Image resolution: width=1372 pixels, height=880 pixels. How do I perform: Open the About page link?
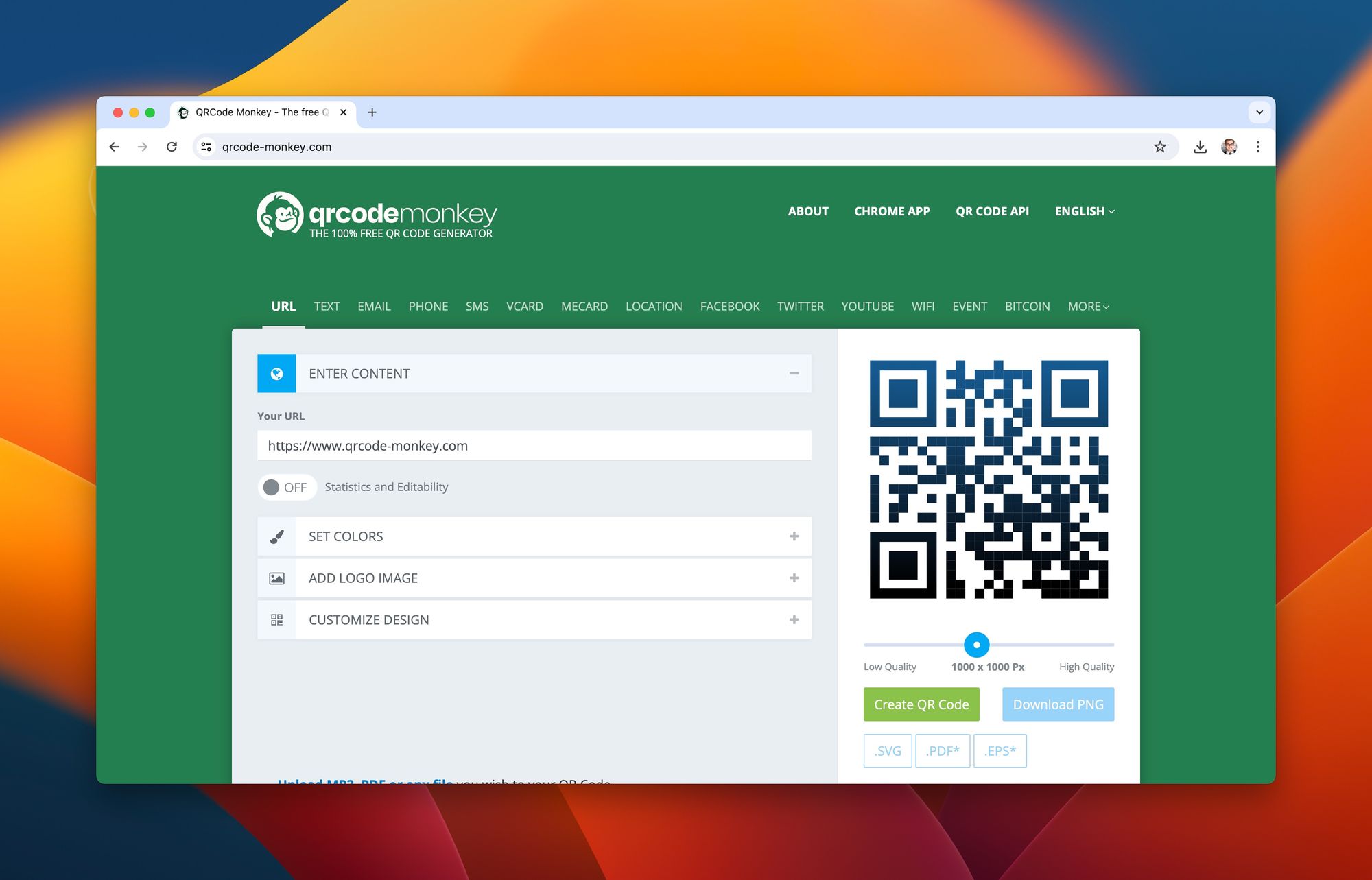(808, 211)
